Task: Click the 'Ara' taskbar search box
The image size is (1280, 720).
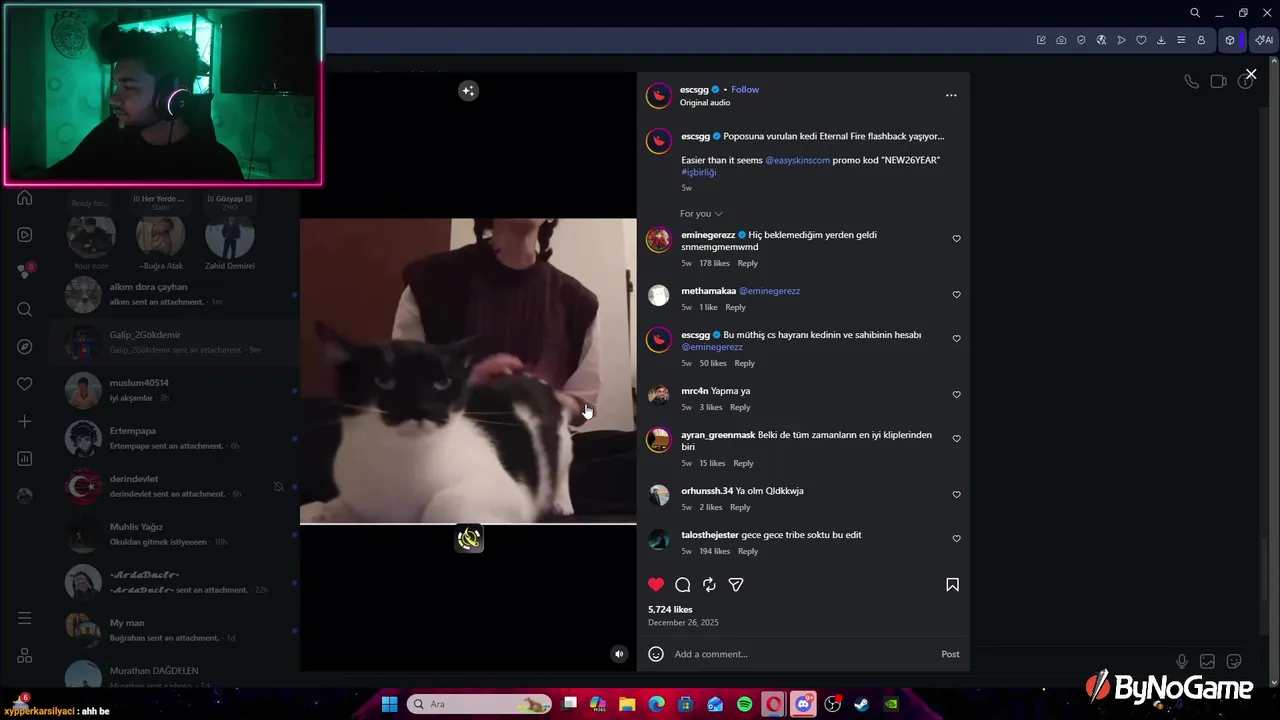Action: (480, 704)
